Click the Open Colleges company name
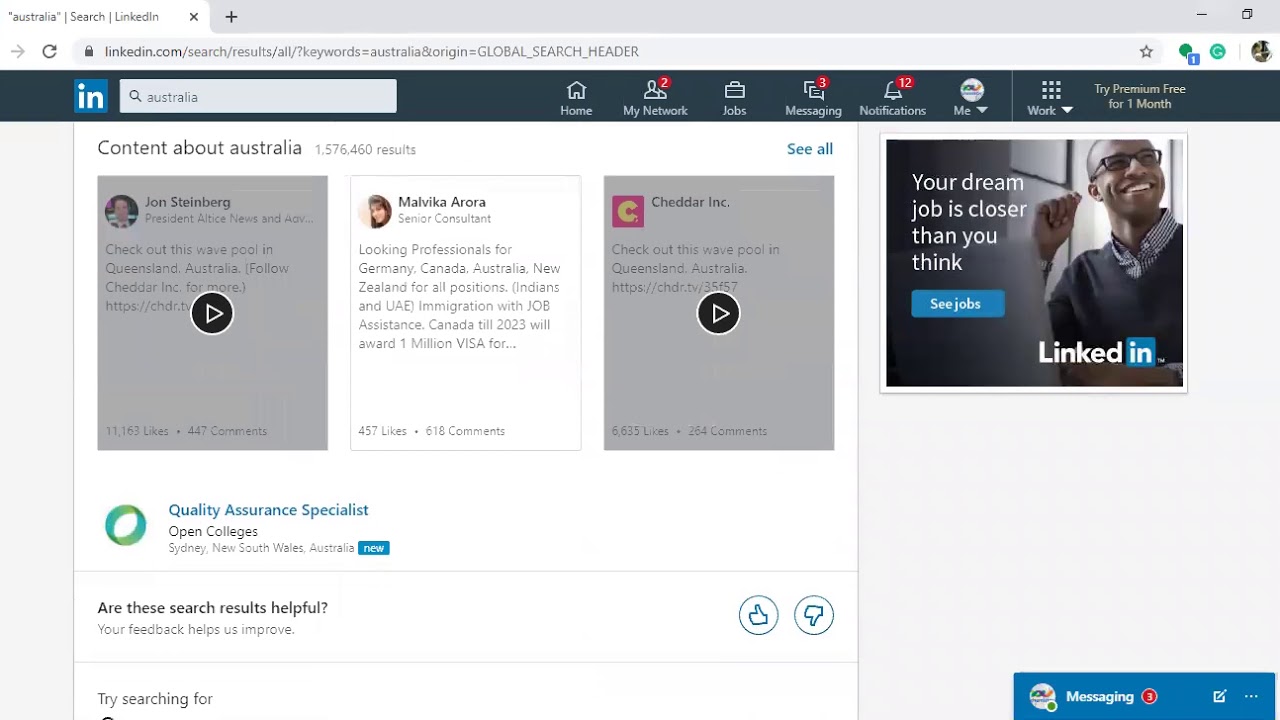Image resolution: width=1280 pixels, height=720 pixels. (x=213, y=532)
